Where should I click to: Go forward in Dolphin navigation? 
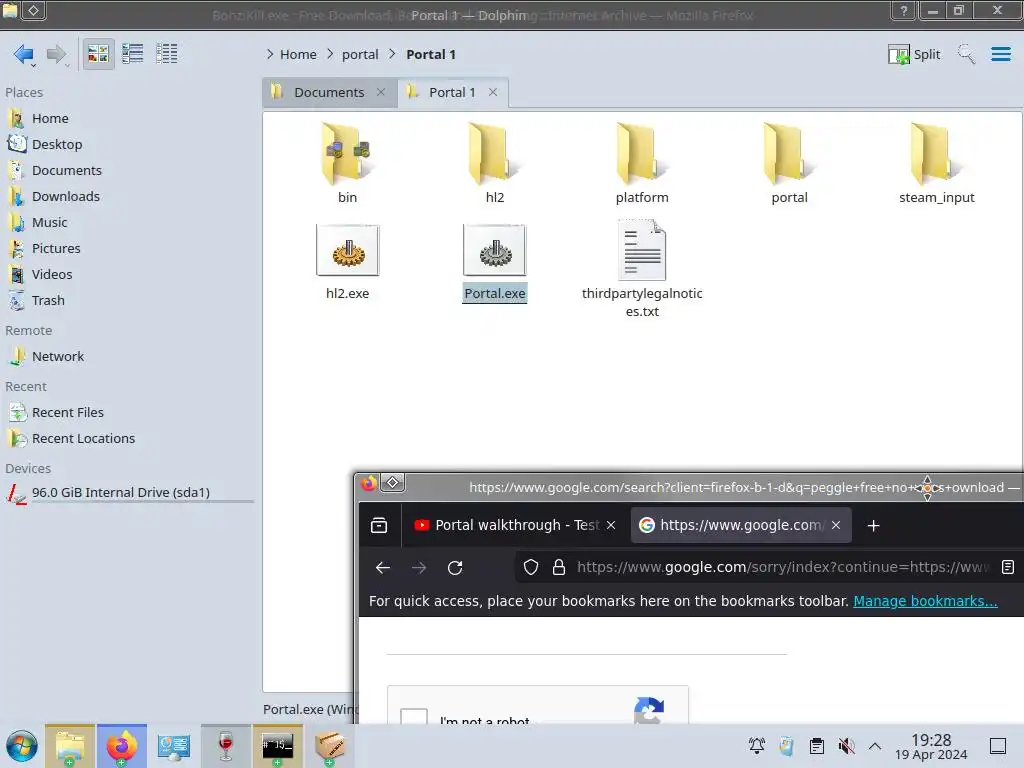pos(57,54)
